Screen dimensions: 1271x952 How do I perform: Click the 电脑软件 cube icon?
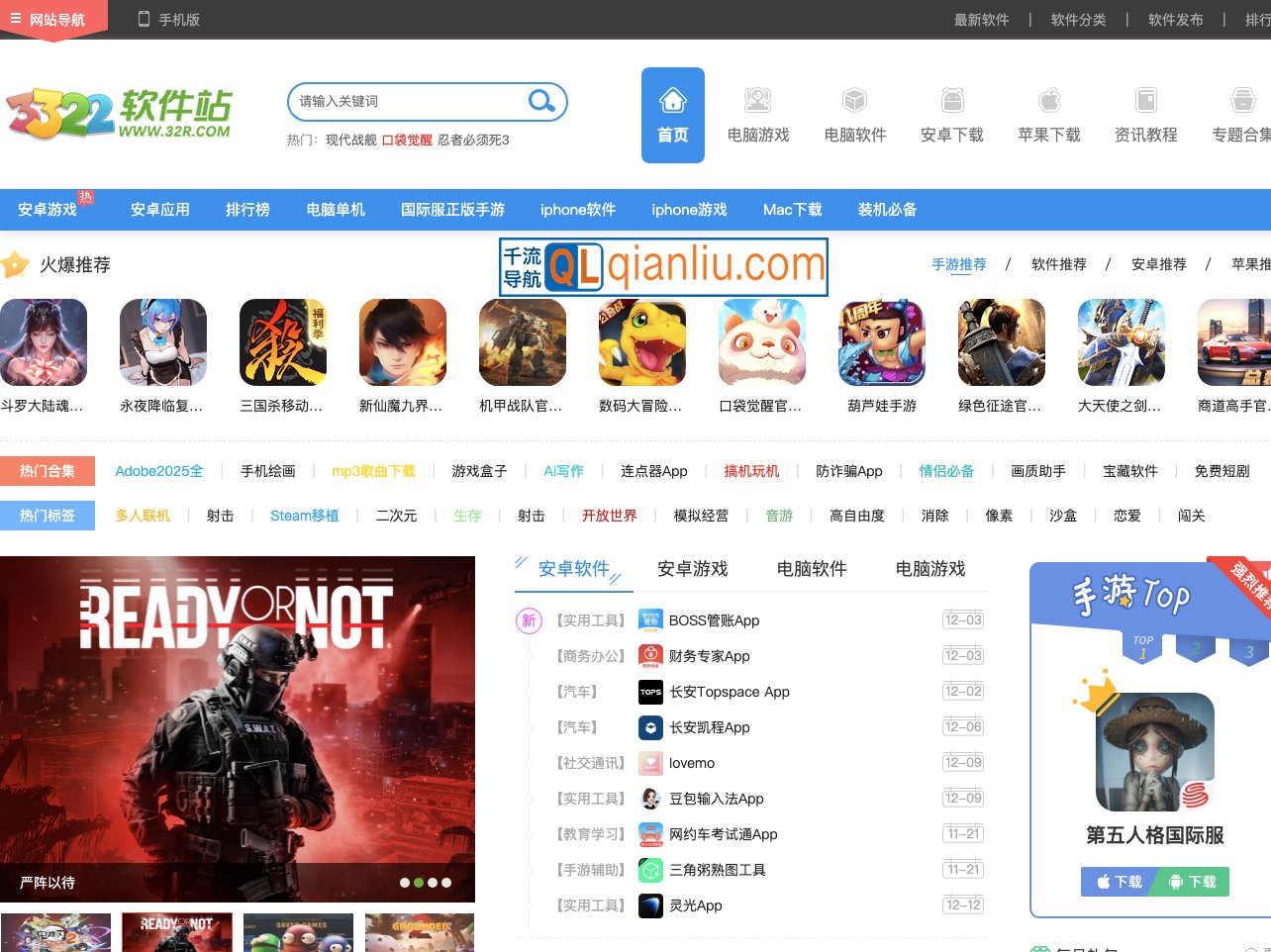coord(854,99)
